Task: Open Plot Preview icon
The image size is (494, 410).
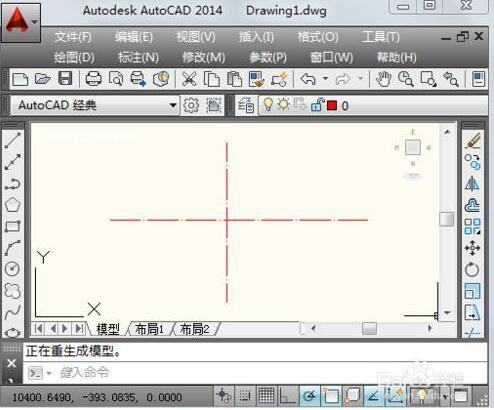Action: pos(116,79)
